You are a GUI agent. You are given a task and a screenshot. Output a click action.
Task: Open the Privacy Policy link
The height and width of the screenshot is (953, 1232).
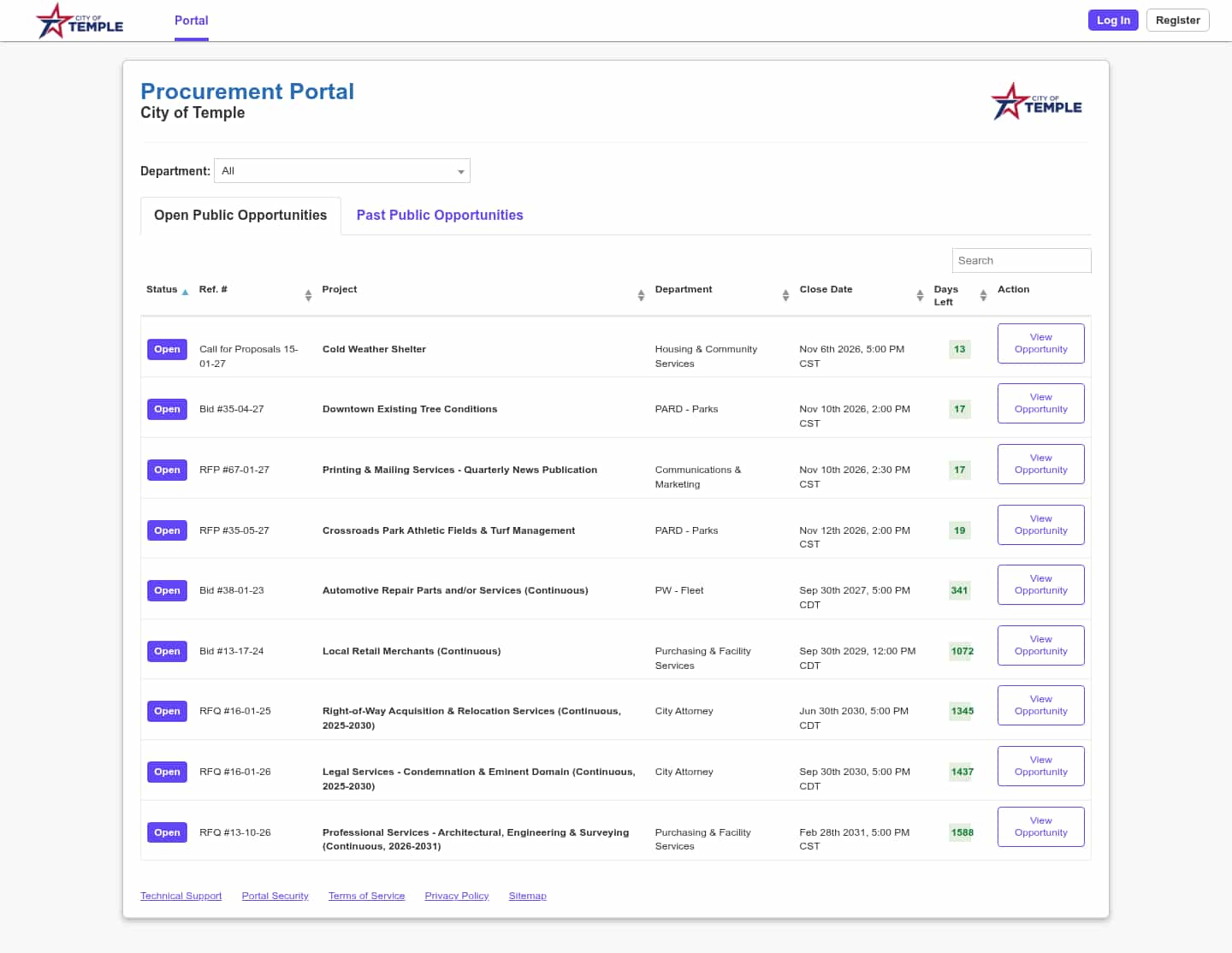coord(456,896)
